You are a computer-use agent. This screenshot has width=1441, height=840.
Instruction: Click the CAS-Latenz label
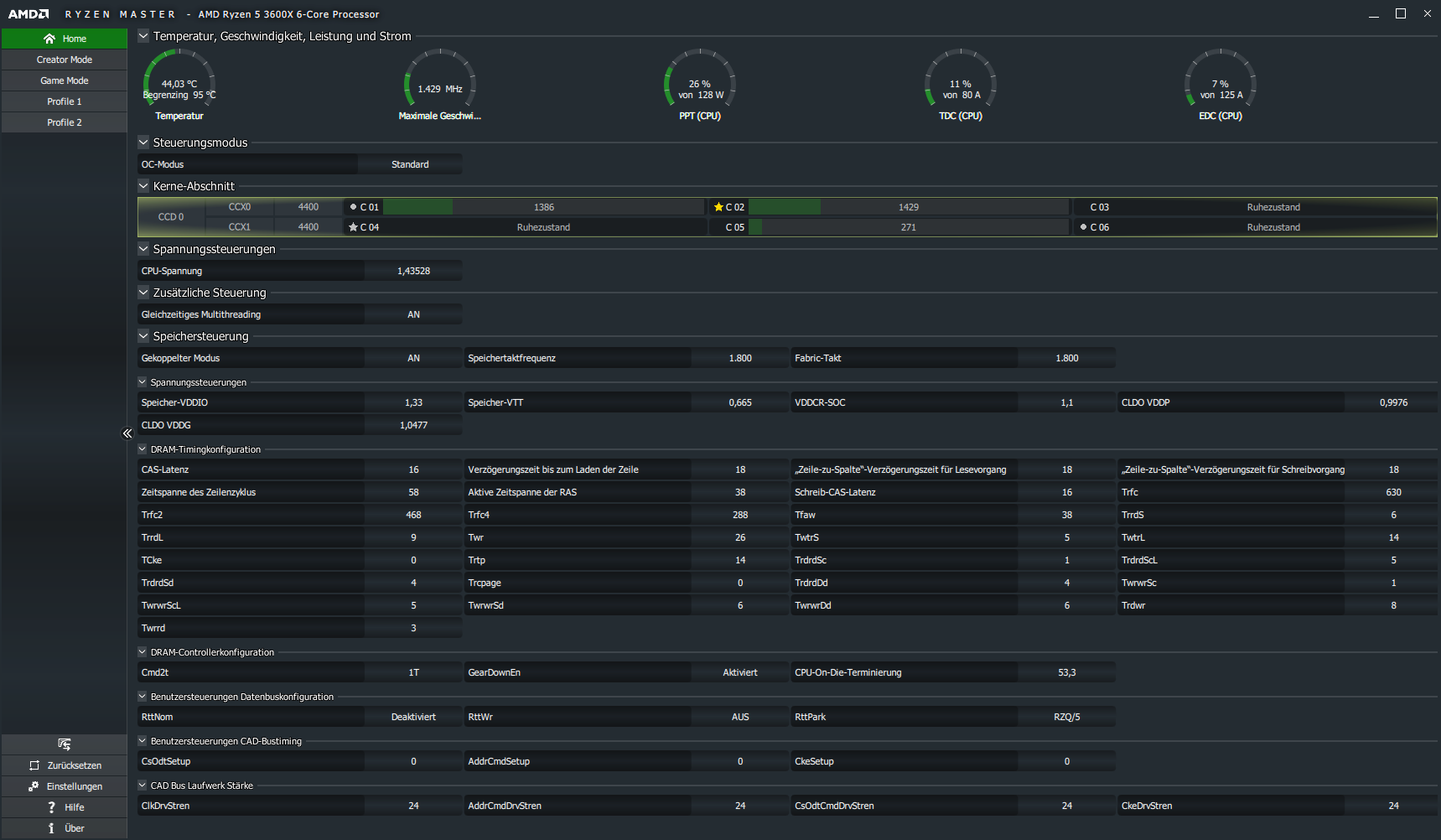click(165, 469)
